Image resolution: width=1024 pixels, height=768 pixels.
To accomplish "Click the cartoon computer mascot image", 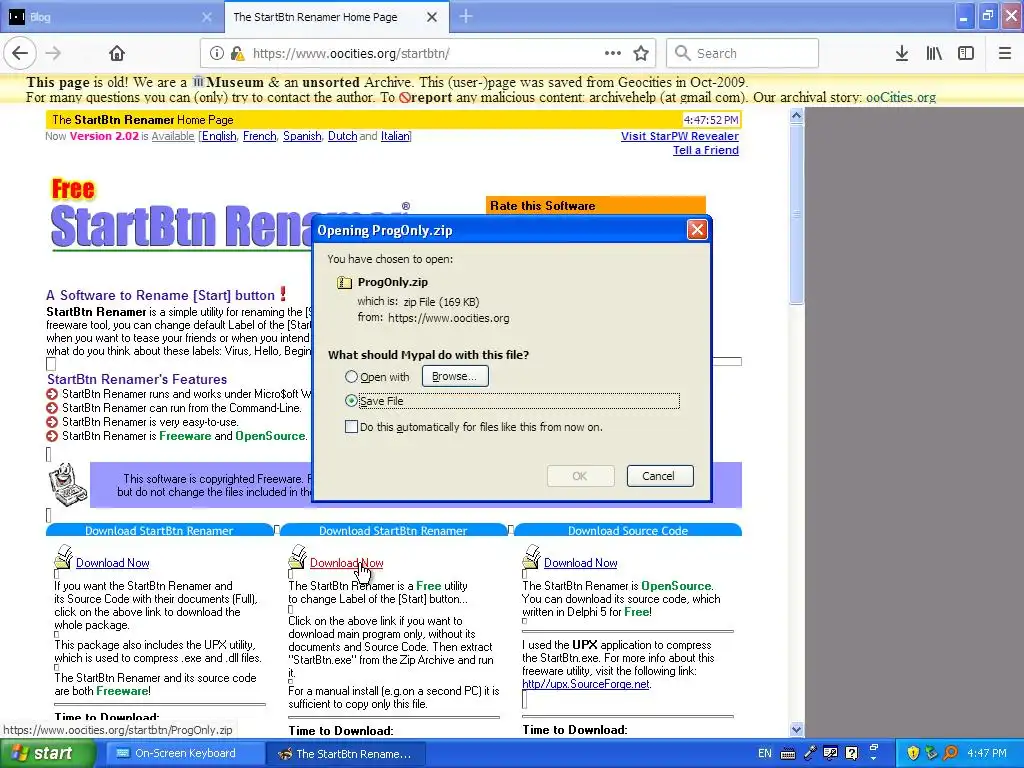I will tap(68, 485).
